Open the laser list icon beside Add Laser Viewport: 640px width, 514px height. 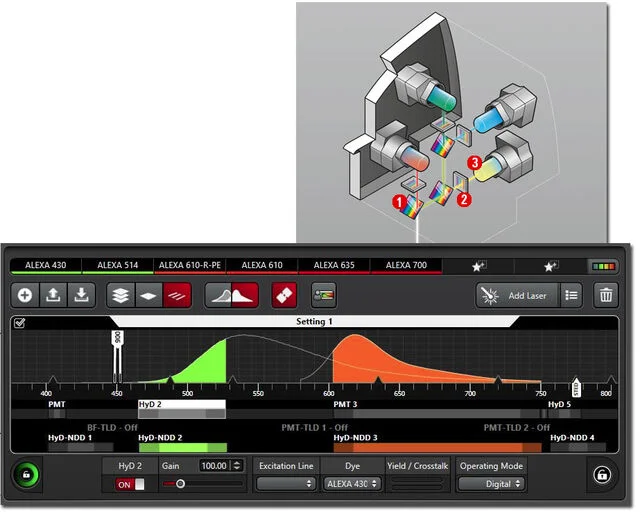(571, 295)
